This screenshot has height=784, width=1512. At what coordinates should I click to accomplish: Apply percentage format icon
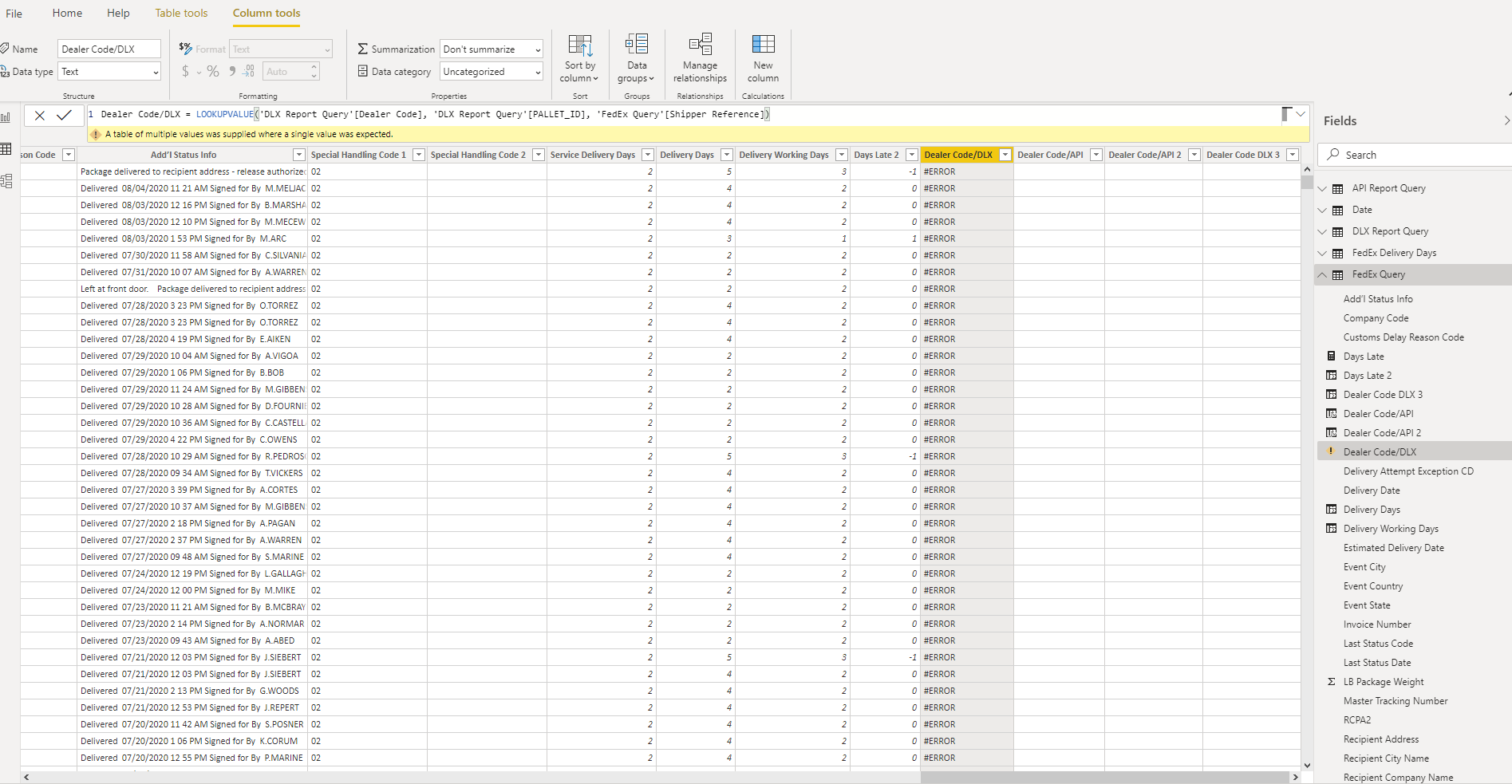(x=213, y=71)
